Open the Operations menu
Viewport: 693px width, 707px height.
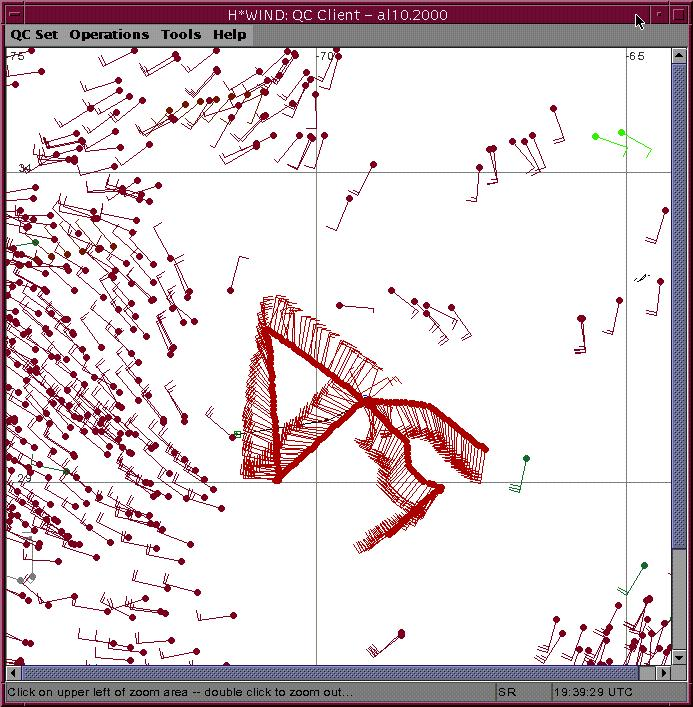109,34
